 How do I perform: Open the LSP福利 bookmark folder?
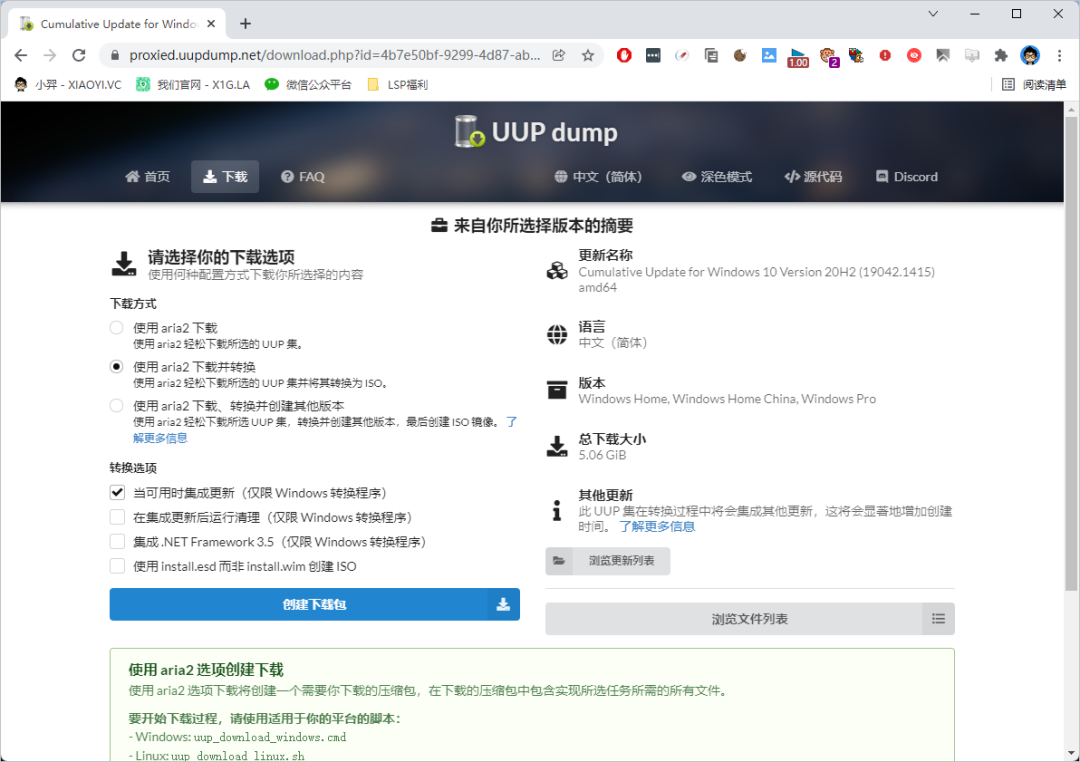(397, 84)
